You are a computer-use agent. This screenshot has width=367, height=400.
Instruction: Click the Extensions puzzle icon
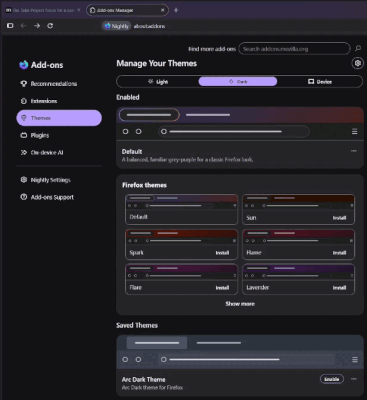coord(24,101)
